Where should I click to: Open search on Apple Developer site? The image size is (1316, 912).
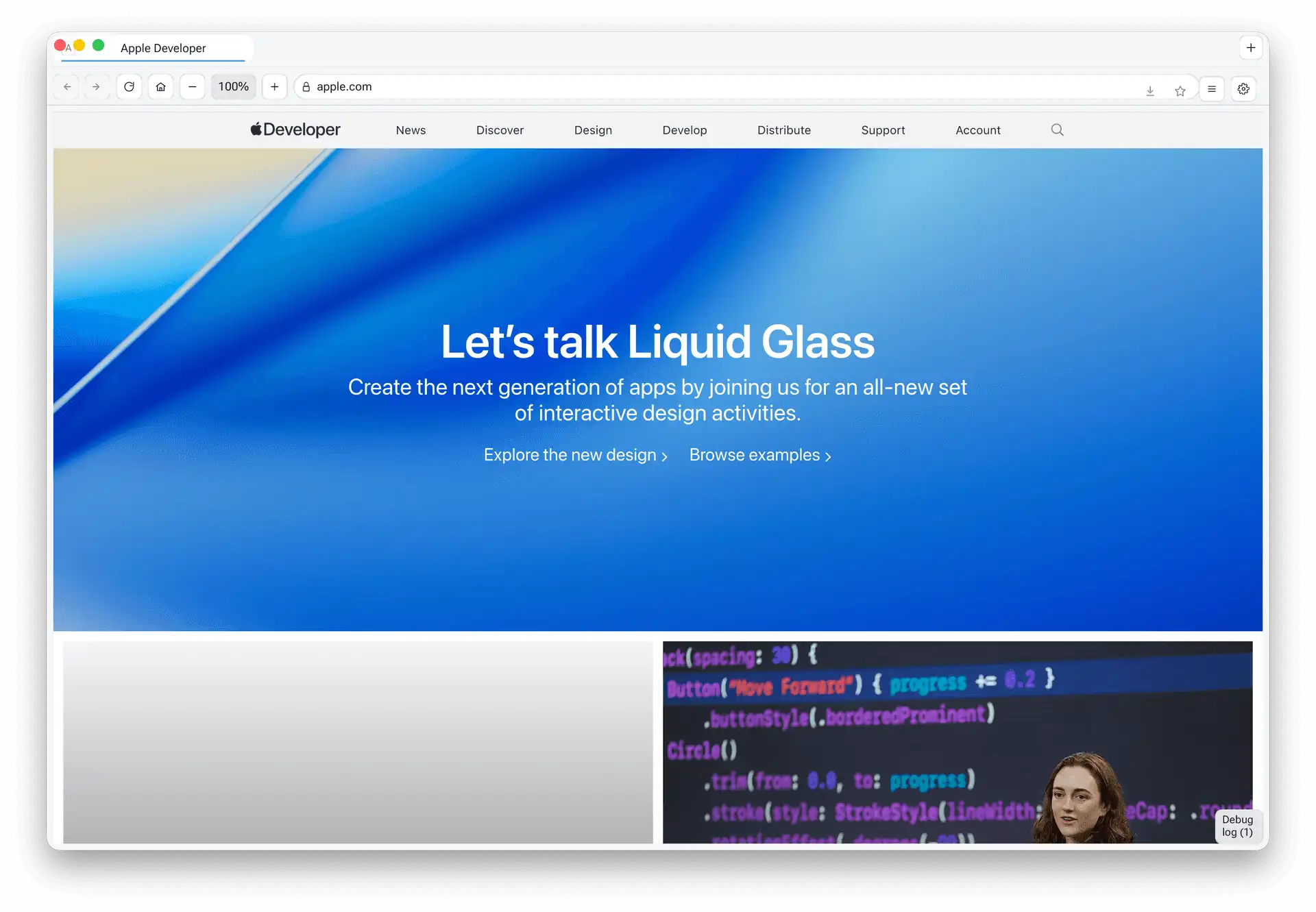pyautogui.click(x=1057, y=130)
